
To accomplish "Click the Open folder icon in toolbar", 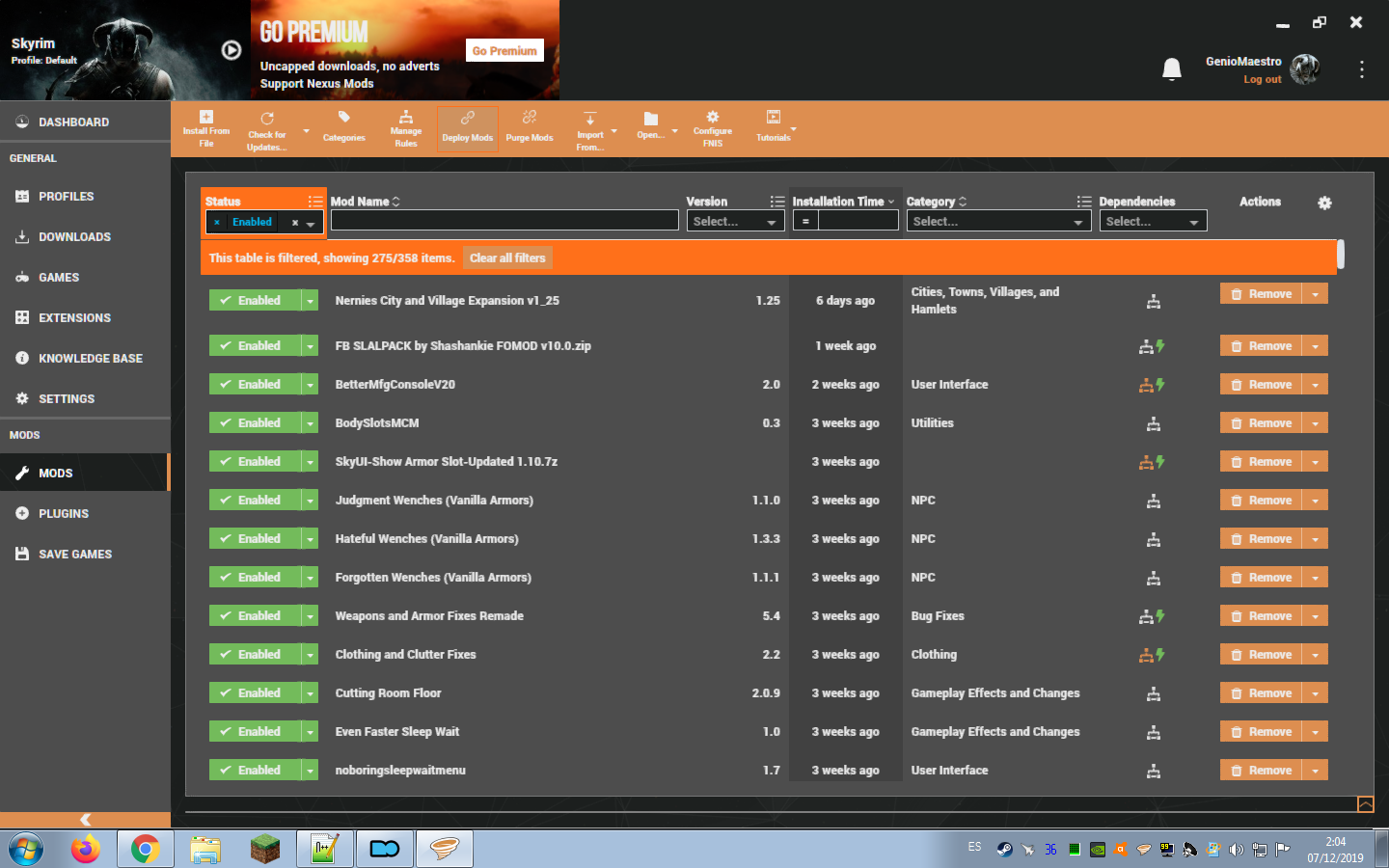I will [x=651, y=119].
